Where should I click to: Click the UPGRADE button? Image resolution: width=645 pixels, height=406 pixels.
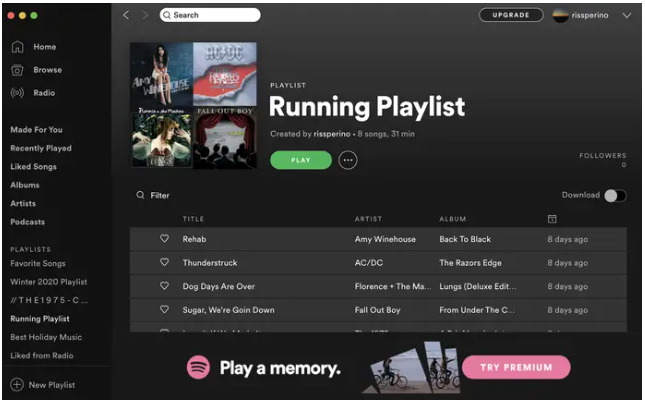click(511, 15)
